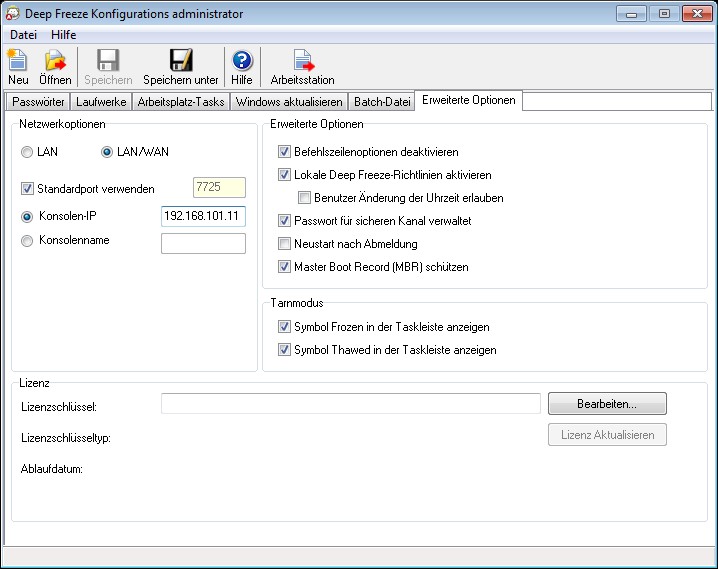Select the Erweiterte Optionen tab
This screenshot has height=569, width=718.
[468, 100]
